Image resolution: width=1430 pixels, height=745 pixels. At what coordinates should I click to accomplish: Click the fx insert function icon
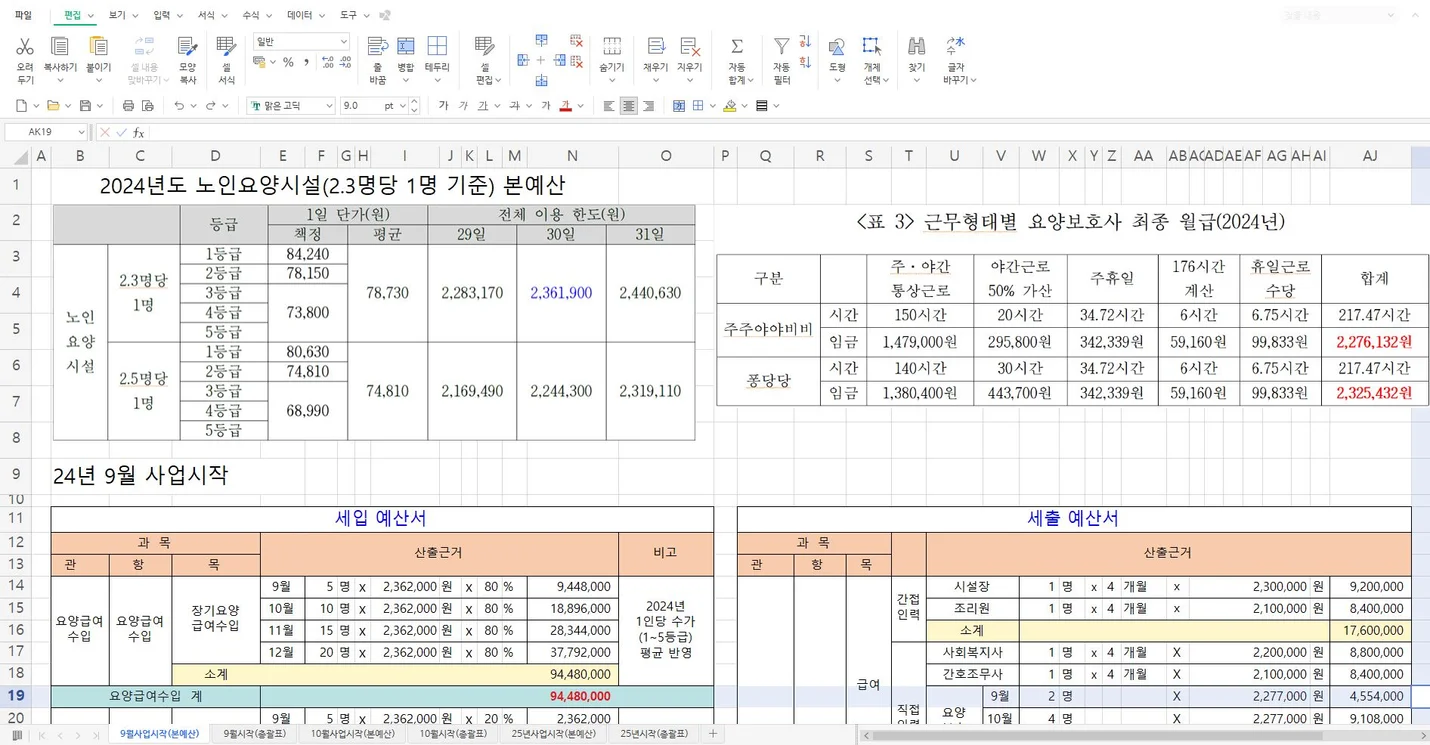pyautogui.click(x=139, y=132)
